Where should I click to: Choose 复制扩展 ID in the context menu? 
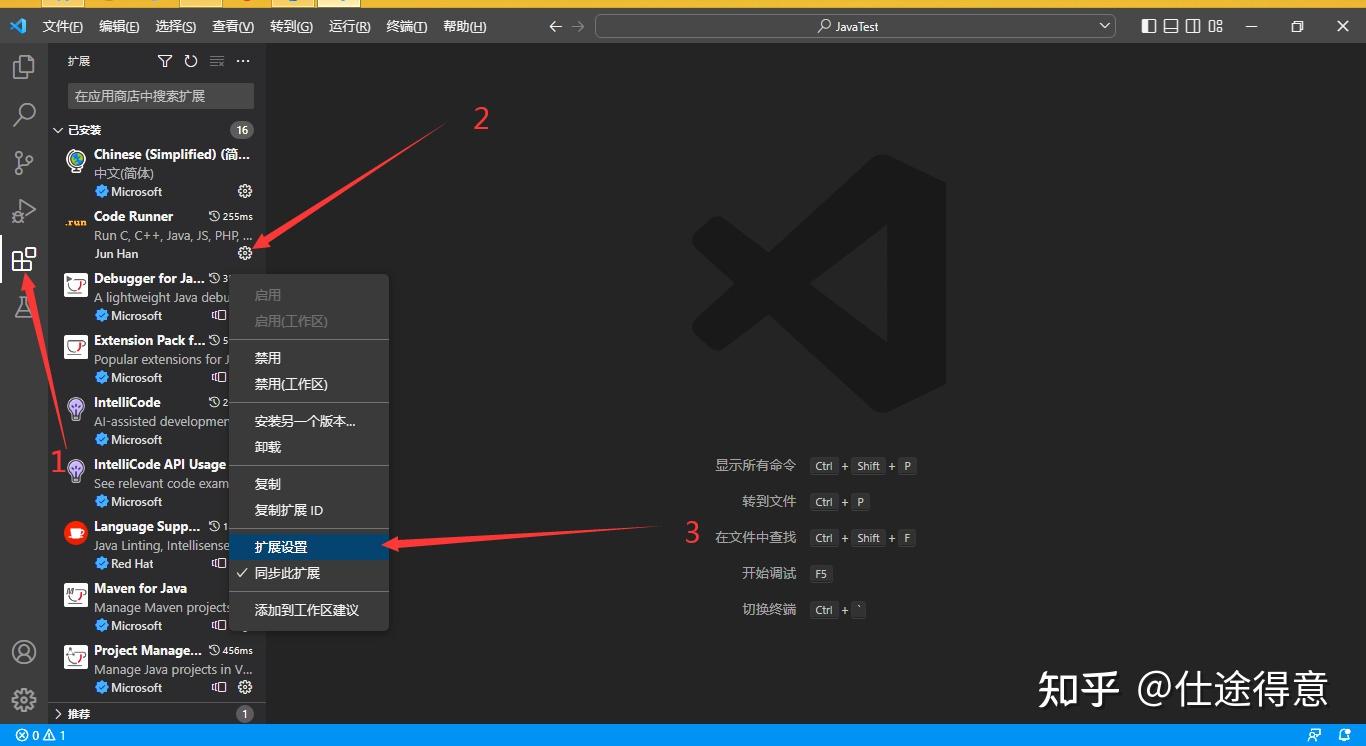(x=308, y=510)
